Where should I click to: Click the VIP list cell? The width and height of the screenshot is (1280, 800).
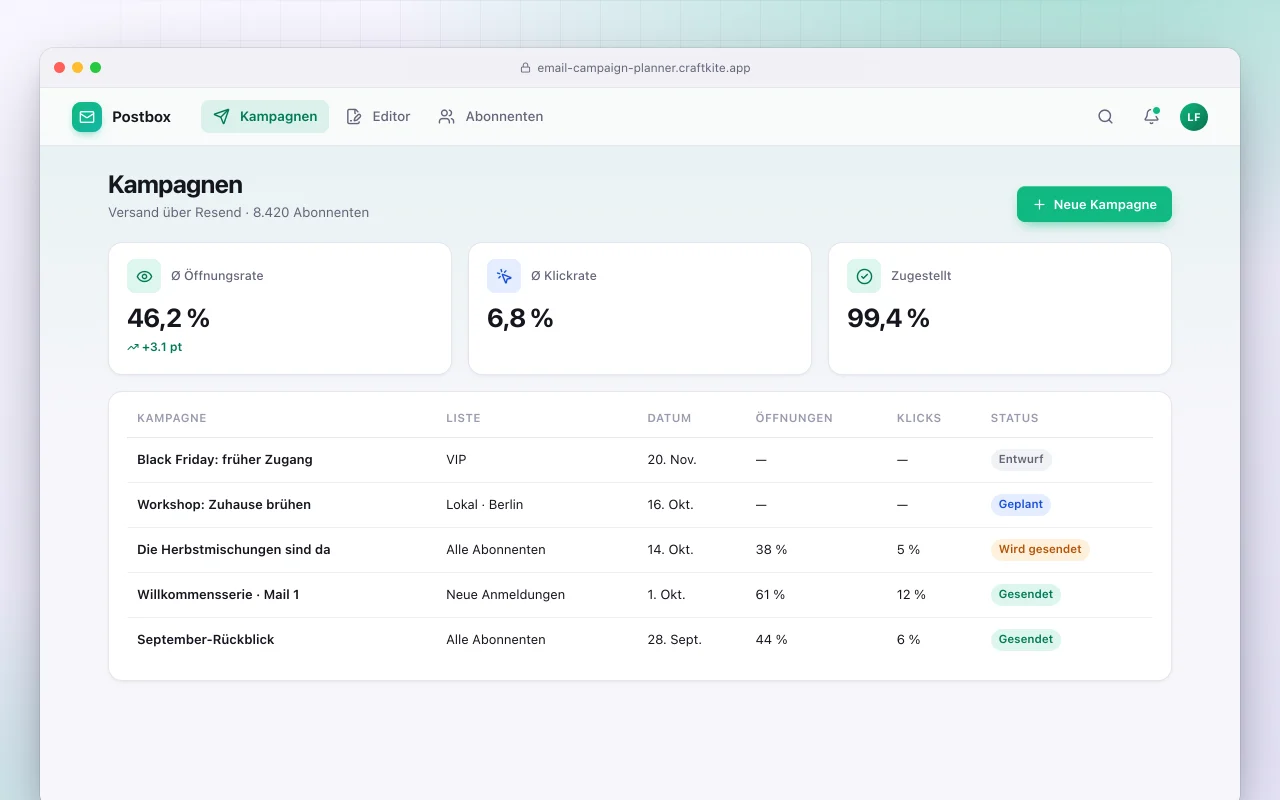pyautogui.click(x=456, y=460)
